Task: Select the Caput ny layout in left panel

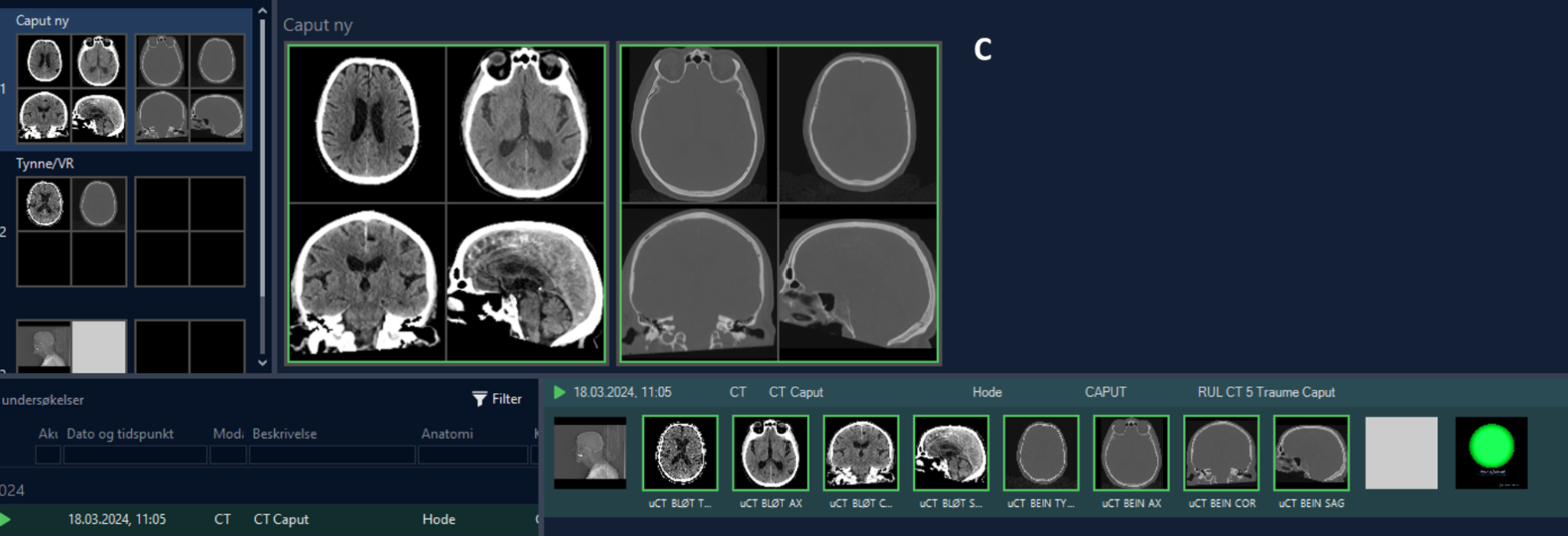Action: 126,79
